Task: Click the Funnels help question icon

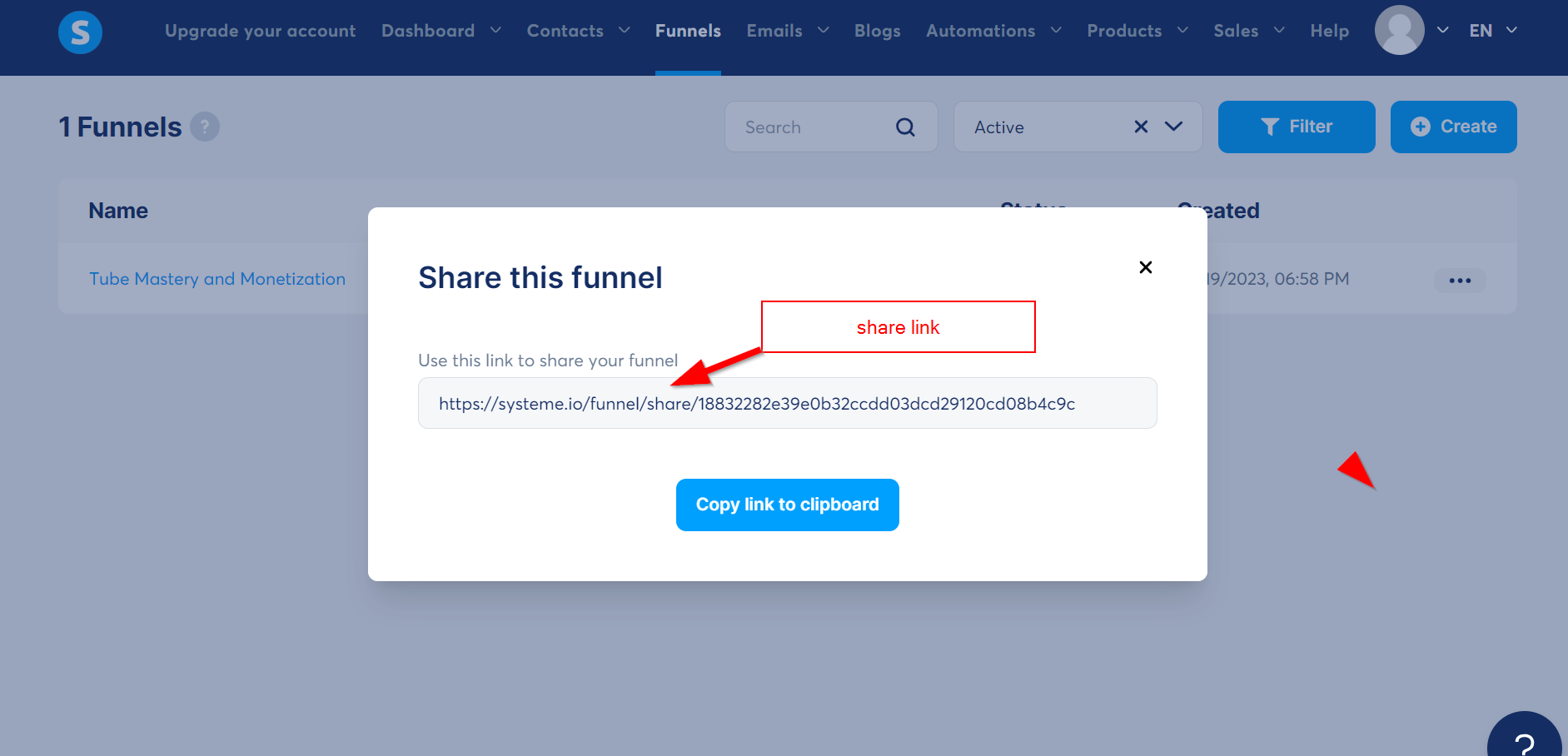Action: (205, 127)
